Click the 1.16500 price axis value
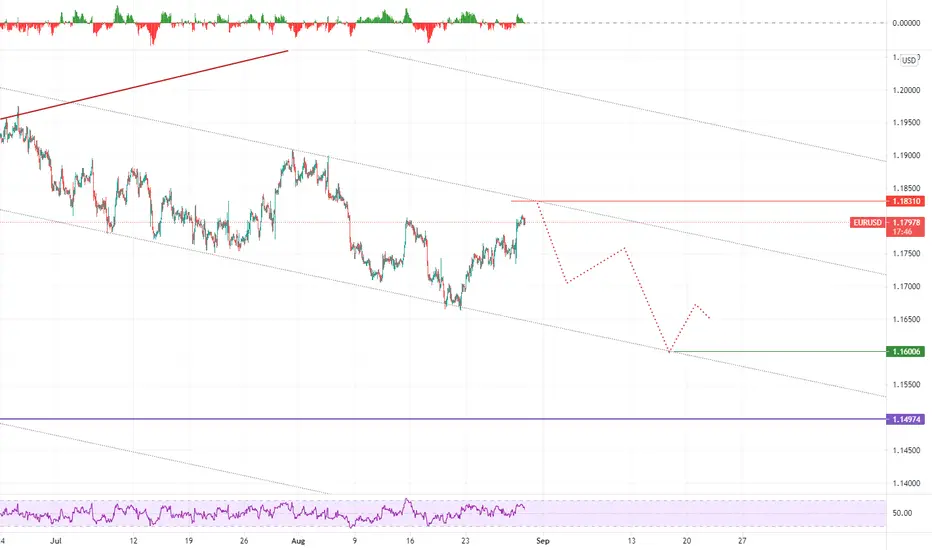This screenshot has width=932, height=550. click(x=906, y=319)
